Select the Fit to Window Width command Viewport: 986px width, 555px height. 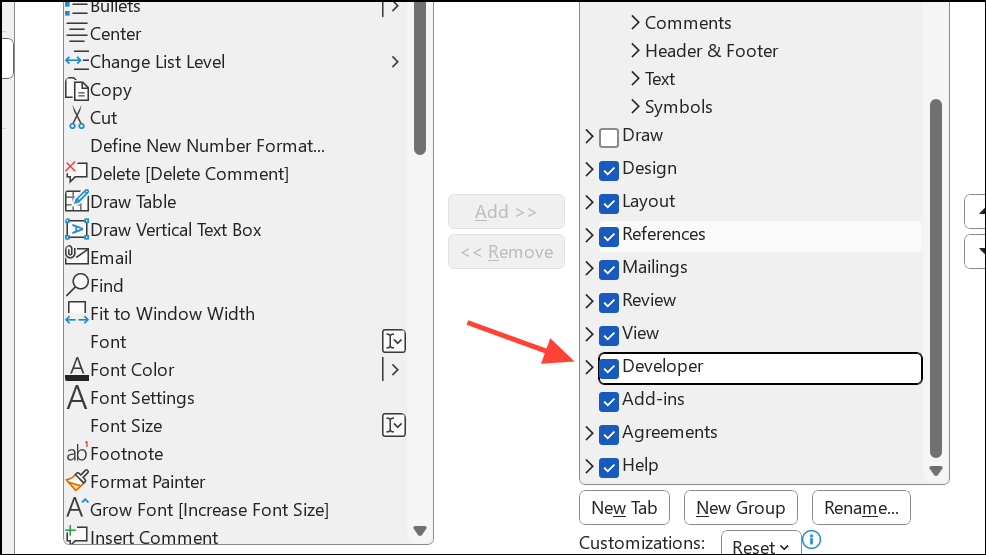(x=172, y=314)
